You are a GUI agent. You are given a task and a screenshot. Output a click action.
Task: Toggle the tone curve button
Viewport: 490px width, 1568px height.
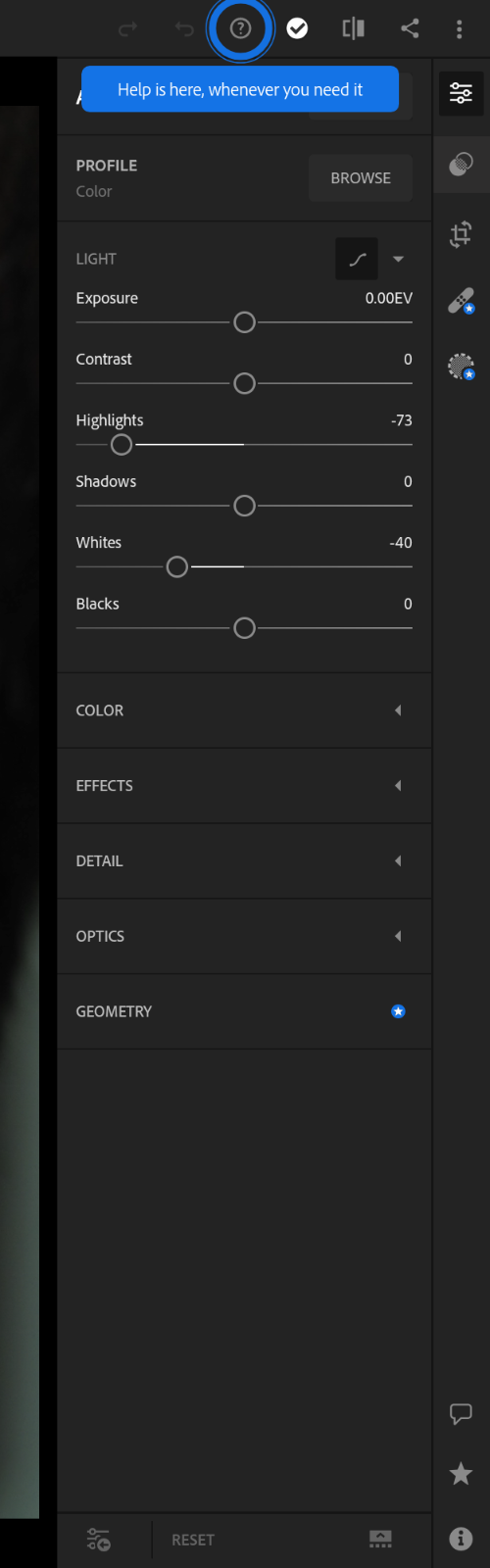tap(357, 259)
